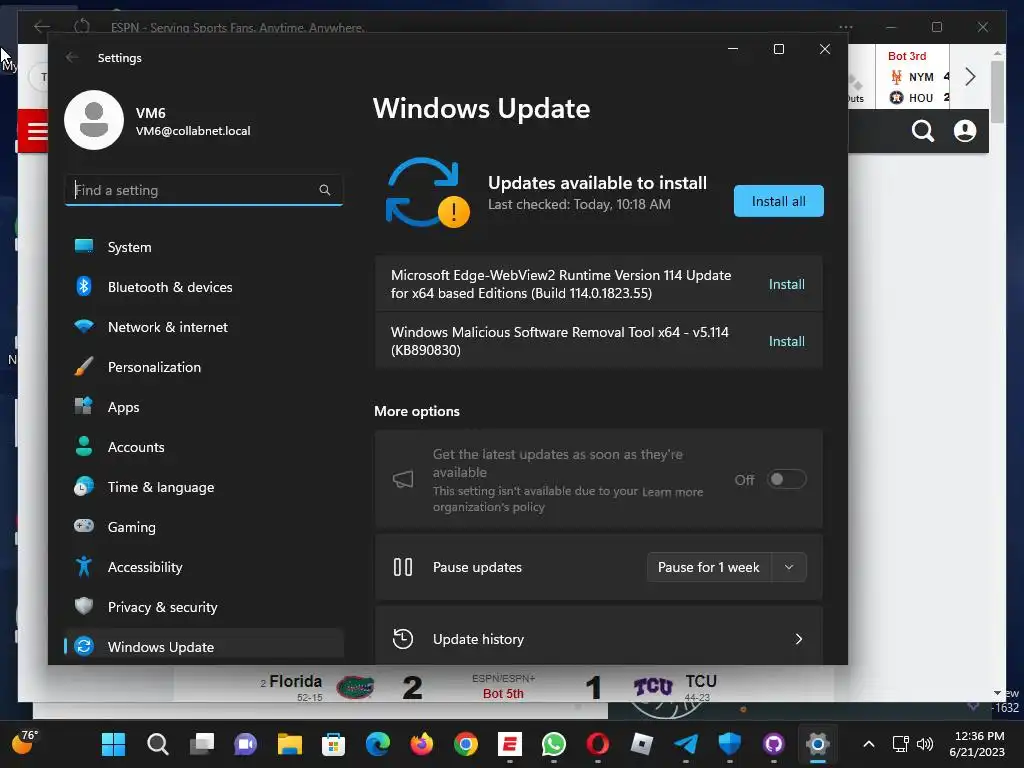Click ESPN window three-dots menu
The width and height of the screenshot is (1024, 768).
[x=846, y=27]
